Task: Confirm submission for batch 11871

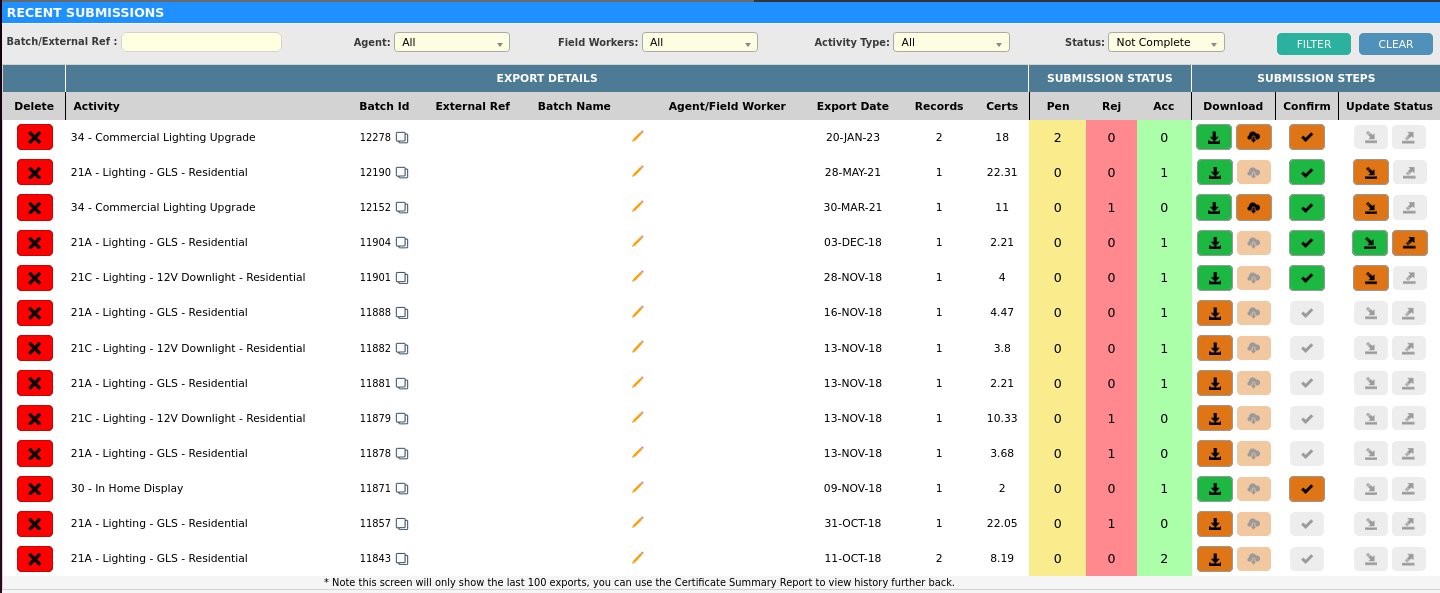Action: [x=1306, y=489]
